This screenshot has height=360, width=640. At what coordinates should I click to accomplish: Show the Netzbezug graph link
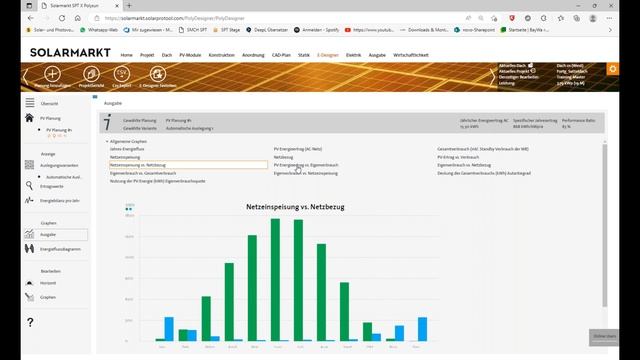coord(283,157)
